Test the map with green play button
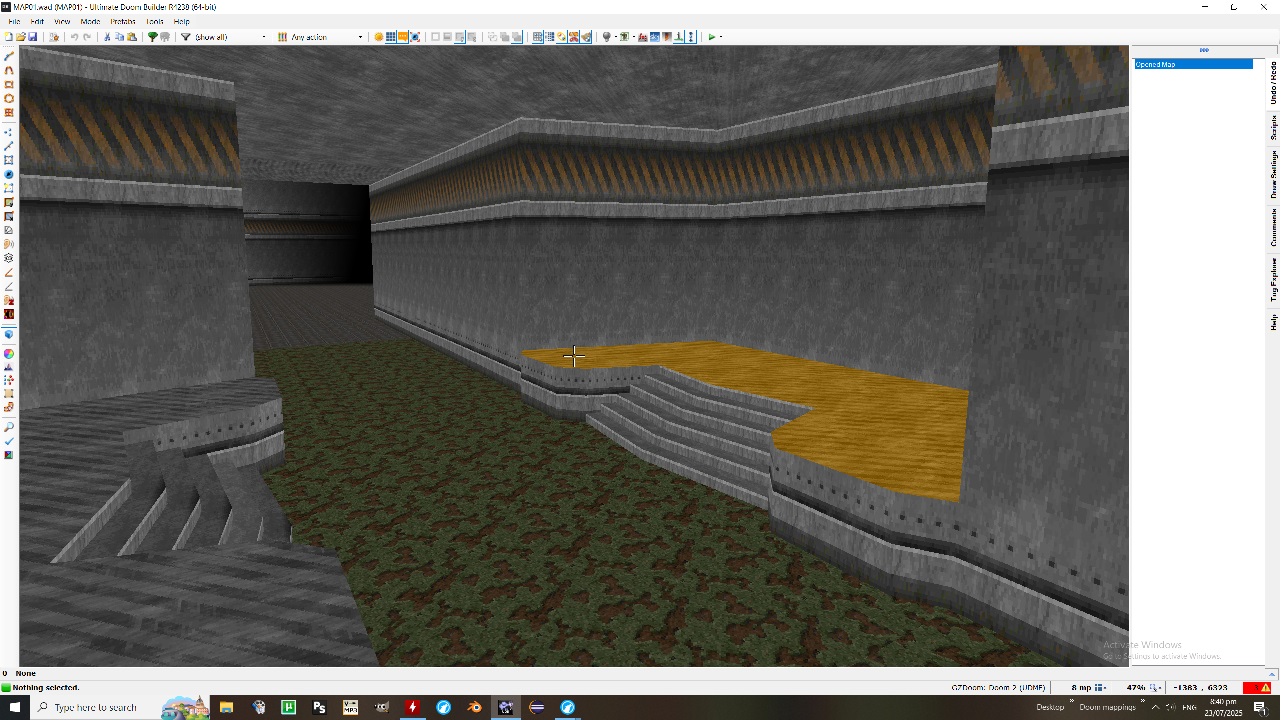The width and height of the screenshot is (1281, 720). click(712, 37)
